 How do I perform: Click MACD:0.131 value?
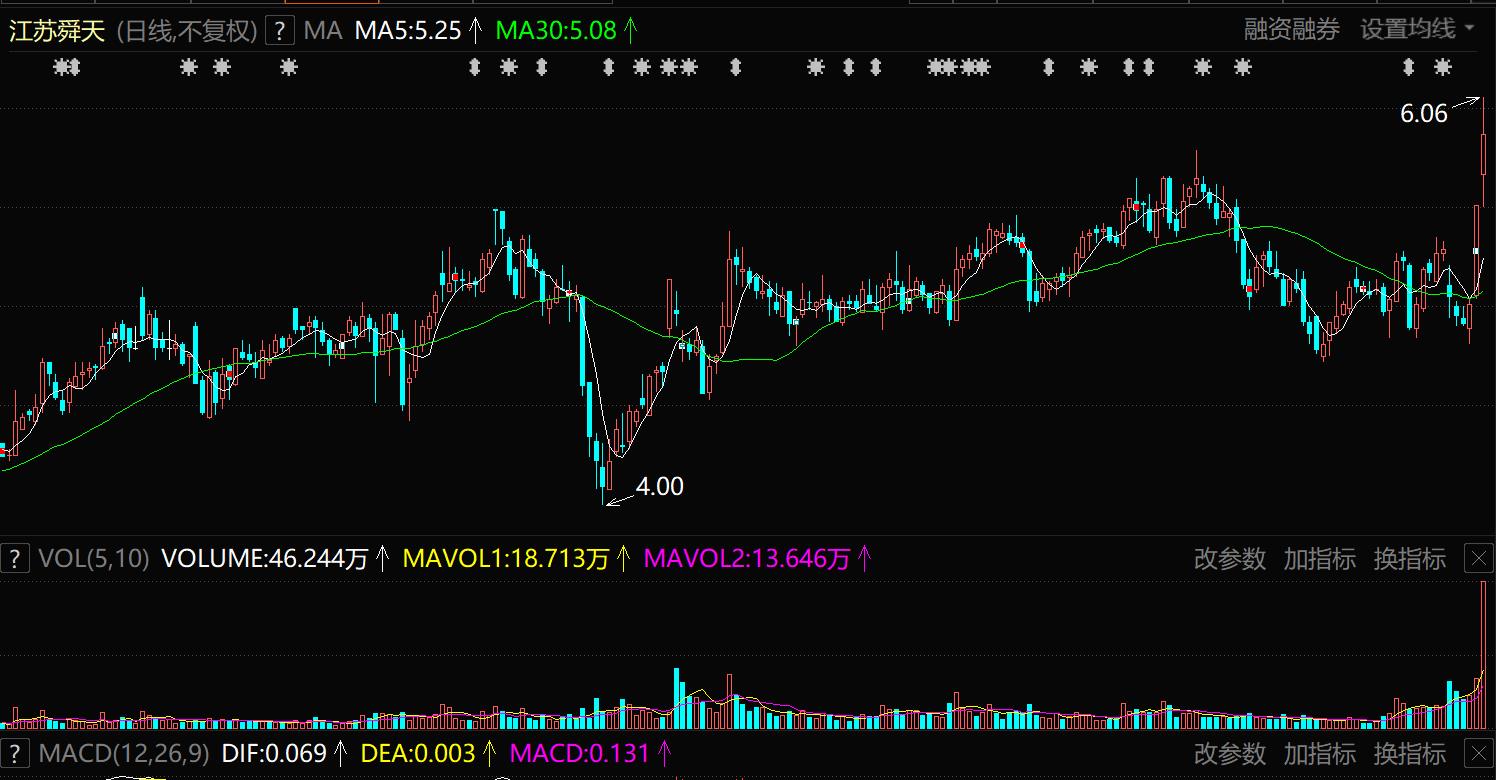click(x=580, y=753)
